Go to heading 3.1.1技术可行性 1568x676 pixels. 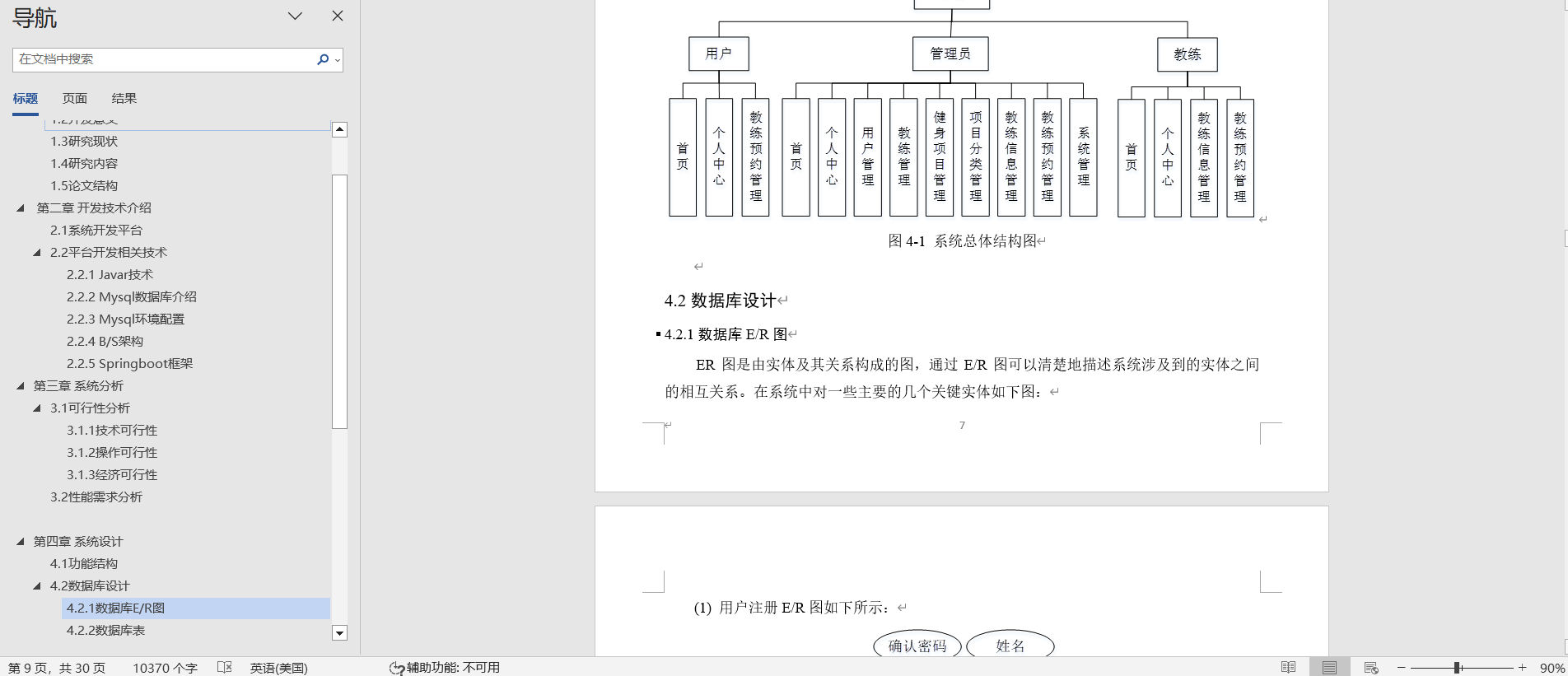click(112, 431)
